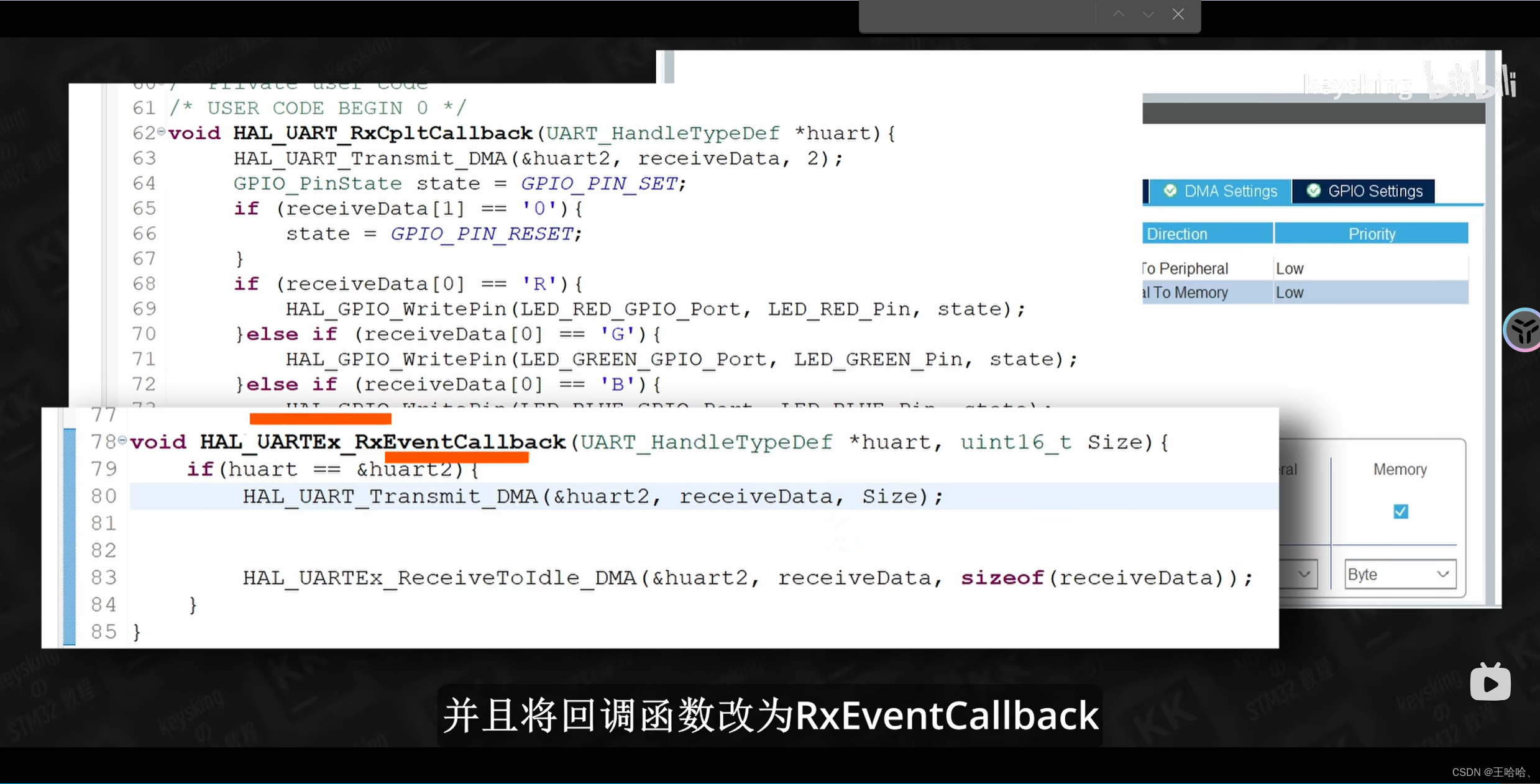The height and width of the screenshot is (784, 1540).
Task: Click HAL_UARTEx_ReceiveToIdle_DMA call on line 83
Action: click(439, 578)
